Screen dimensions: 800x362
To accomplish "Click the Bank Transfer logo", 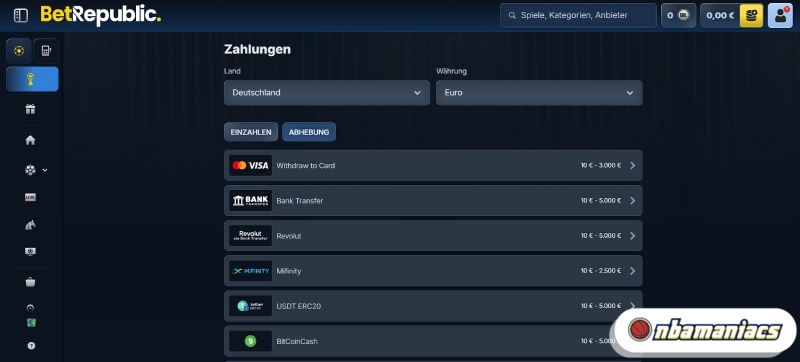I will click(251, 200).
